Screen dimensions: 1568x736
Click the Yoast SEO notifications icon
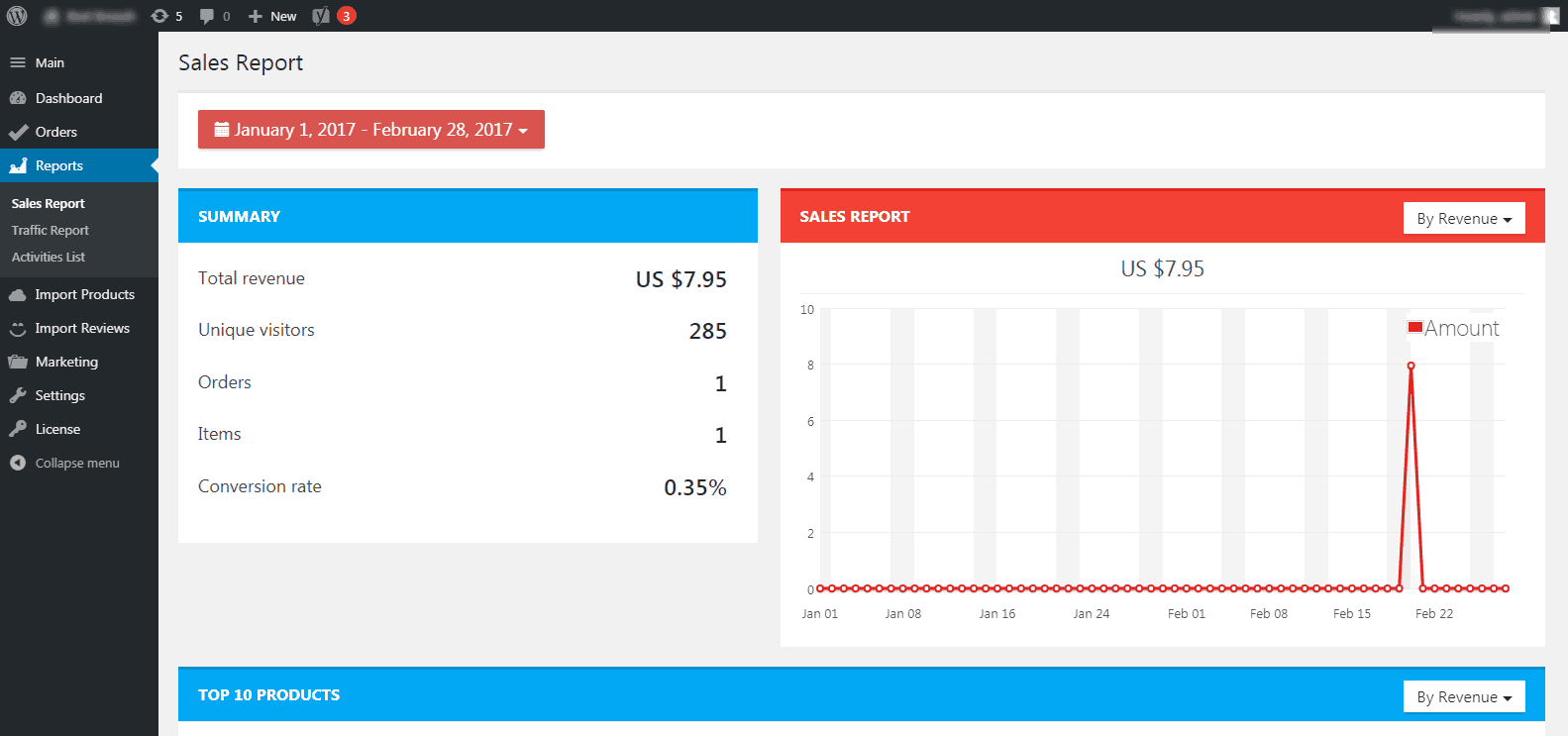click(321, 16)
